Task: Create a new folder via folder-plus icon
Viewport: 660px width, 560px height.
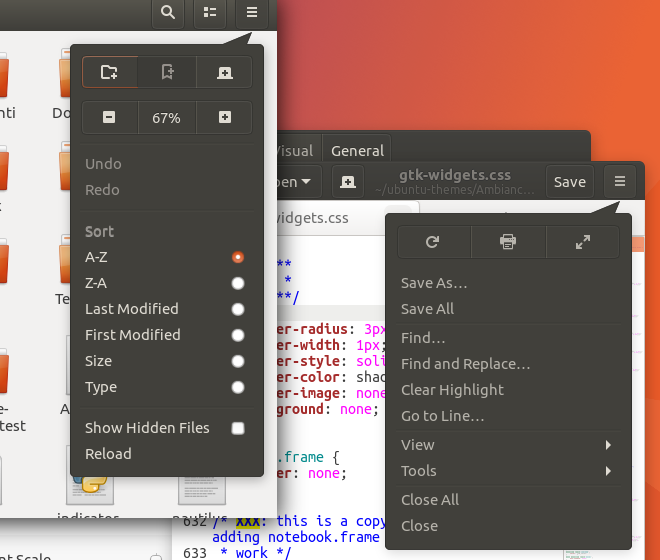Action: tap(109, 72)
